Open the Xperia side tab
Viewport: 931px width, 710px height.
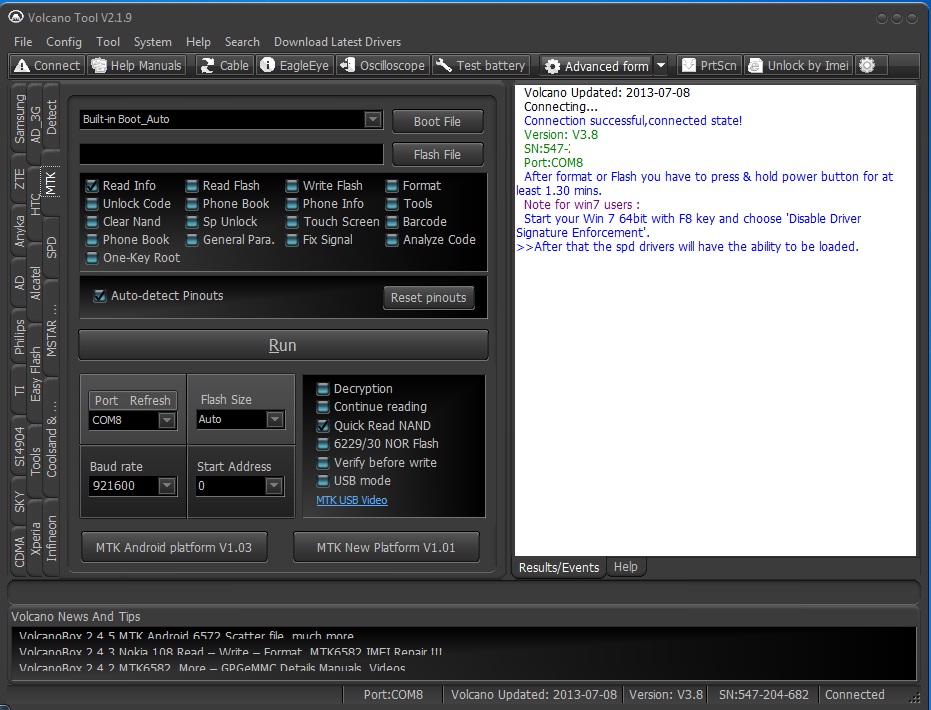36,539
